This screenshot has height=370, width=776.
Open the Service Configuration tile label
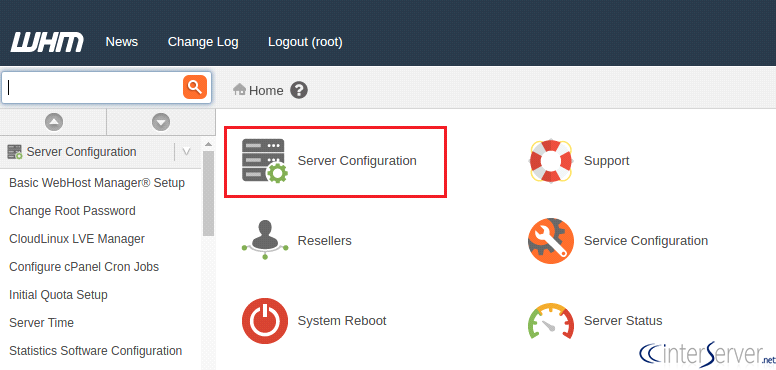point(646,241)
